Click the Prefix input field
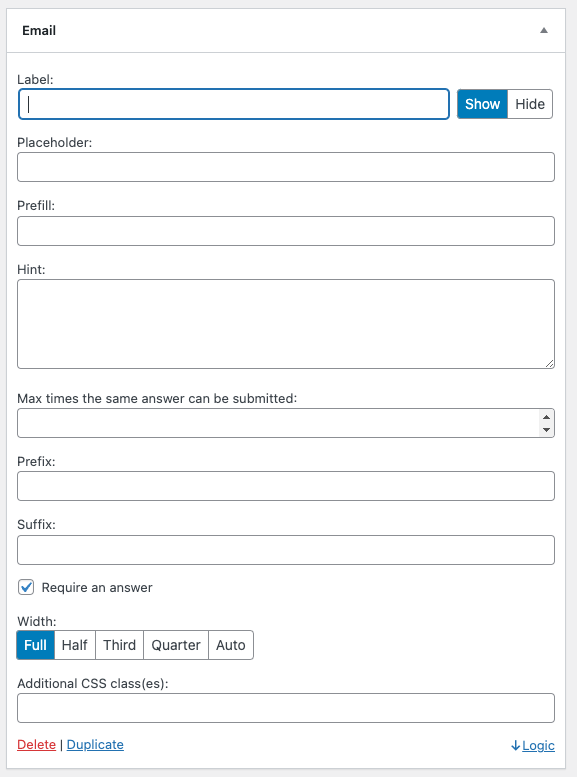 286,486
